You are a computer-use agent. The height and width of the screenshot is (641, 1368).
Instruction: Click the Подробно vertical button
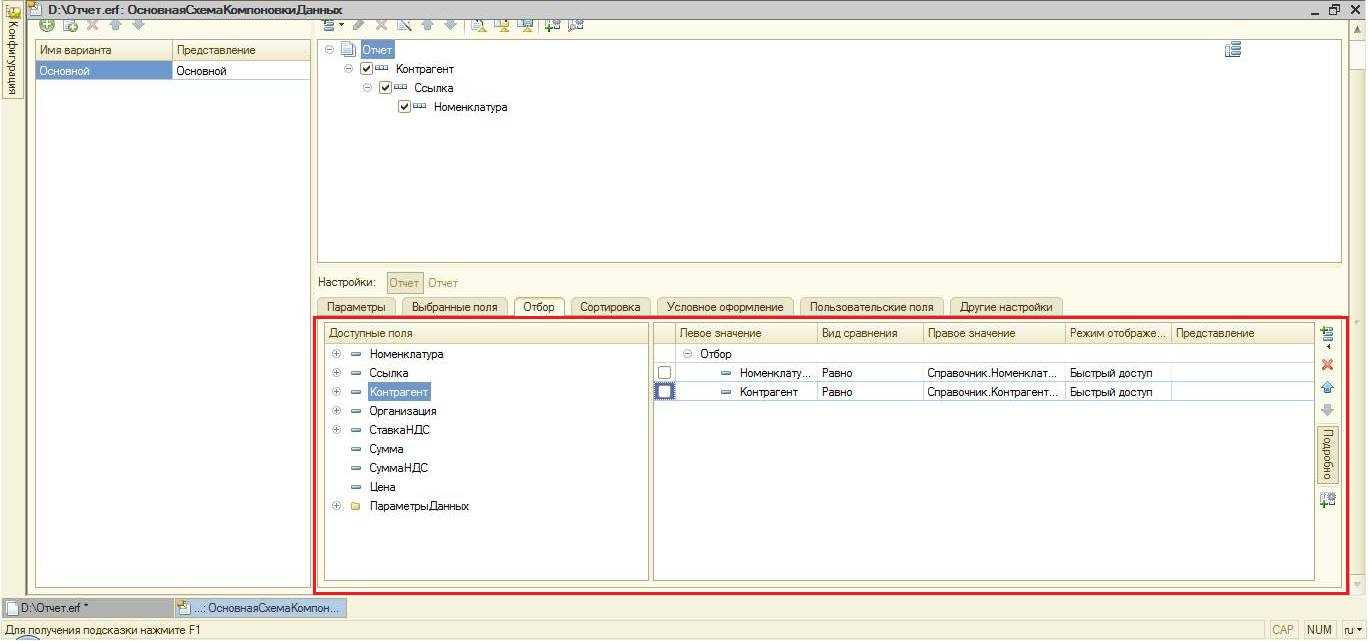tap(1327, 455)
